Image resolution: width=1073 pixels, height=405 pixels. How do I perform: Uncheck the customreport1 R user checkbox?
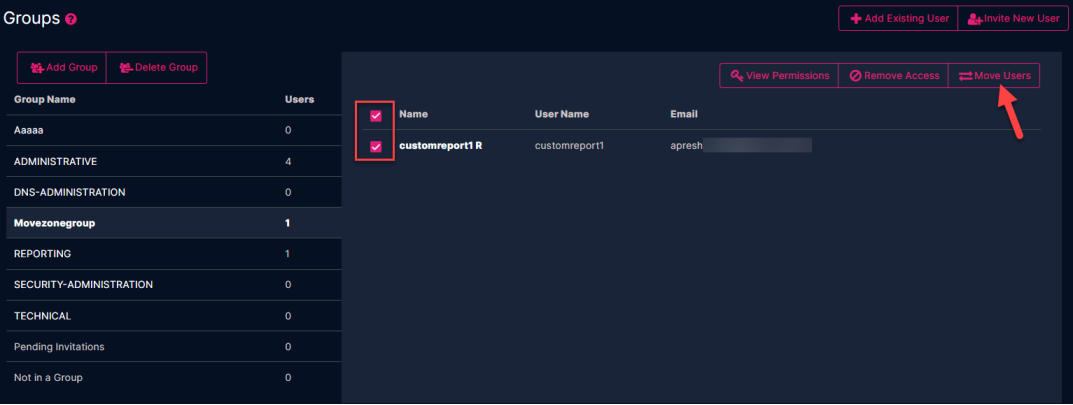[376, 146]
